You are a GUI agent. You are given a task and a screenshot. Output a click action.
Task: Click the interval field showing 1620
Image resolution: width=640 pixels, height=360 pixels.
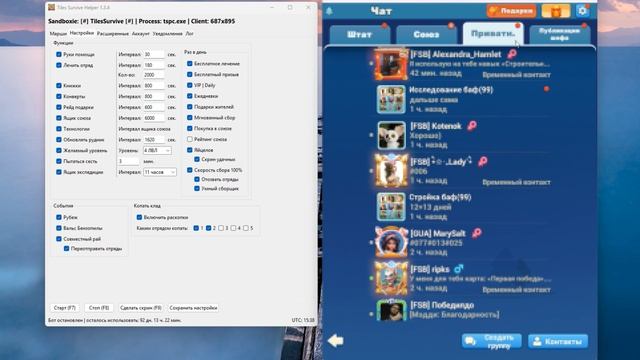point(154,140)
